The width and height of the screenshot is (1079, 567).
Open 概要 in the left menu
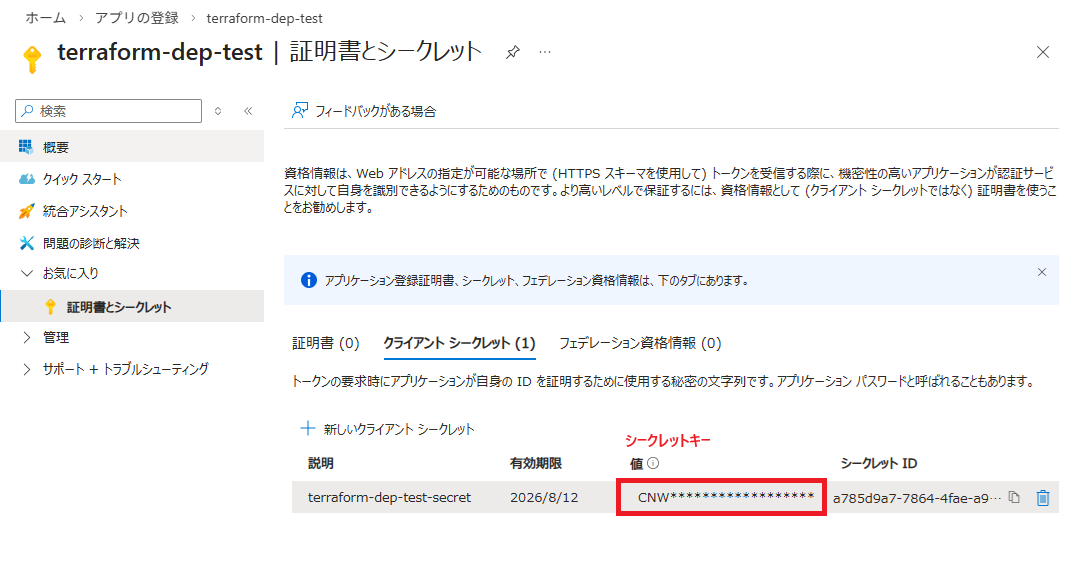(56, 147)
